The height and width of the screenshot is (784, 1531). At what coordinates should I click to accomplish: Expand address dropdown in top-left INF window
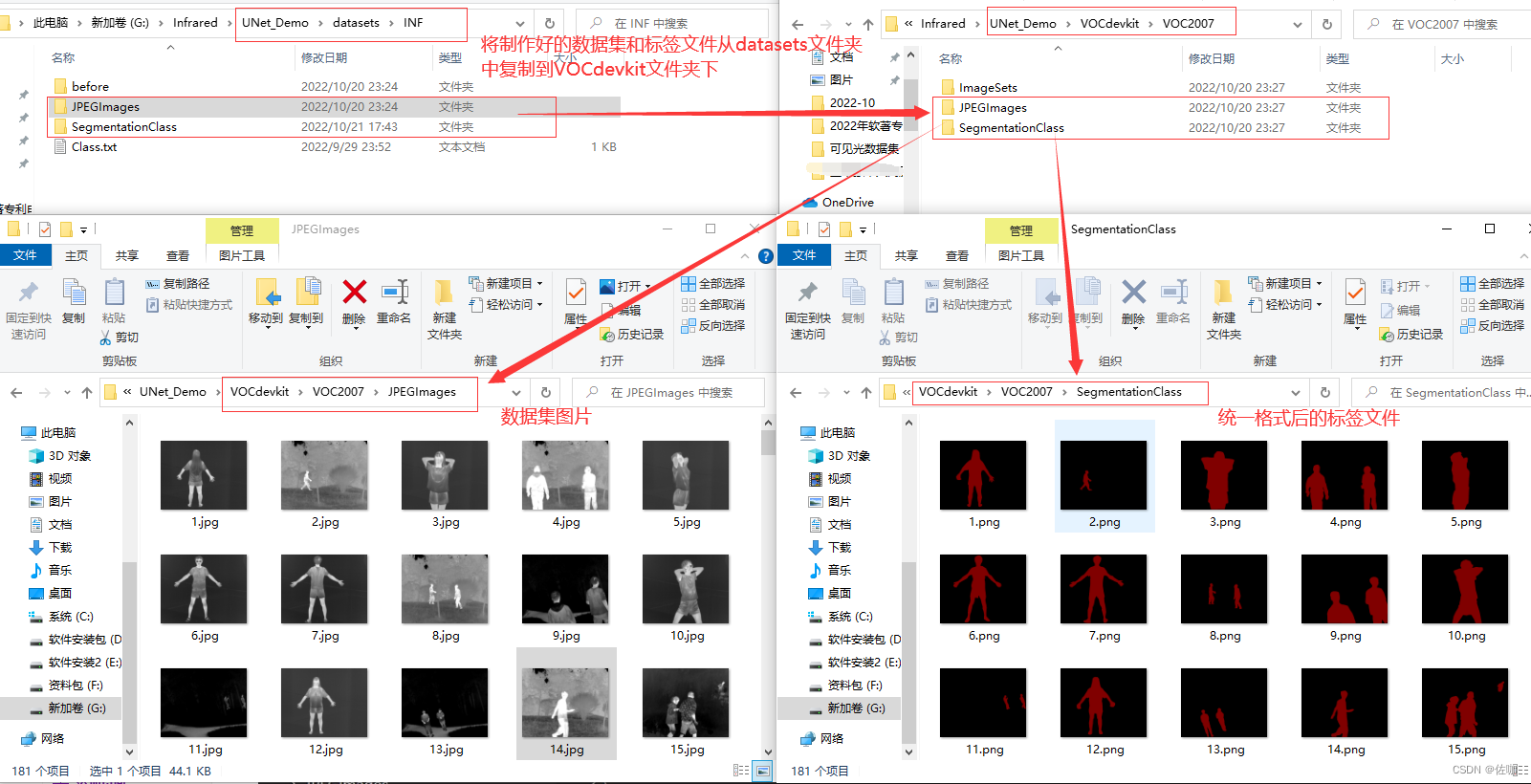[519, 24]
